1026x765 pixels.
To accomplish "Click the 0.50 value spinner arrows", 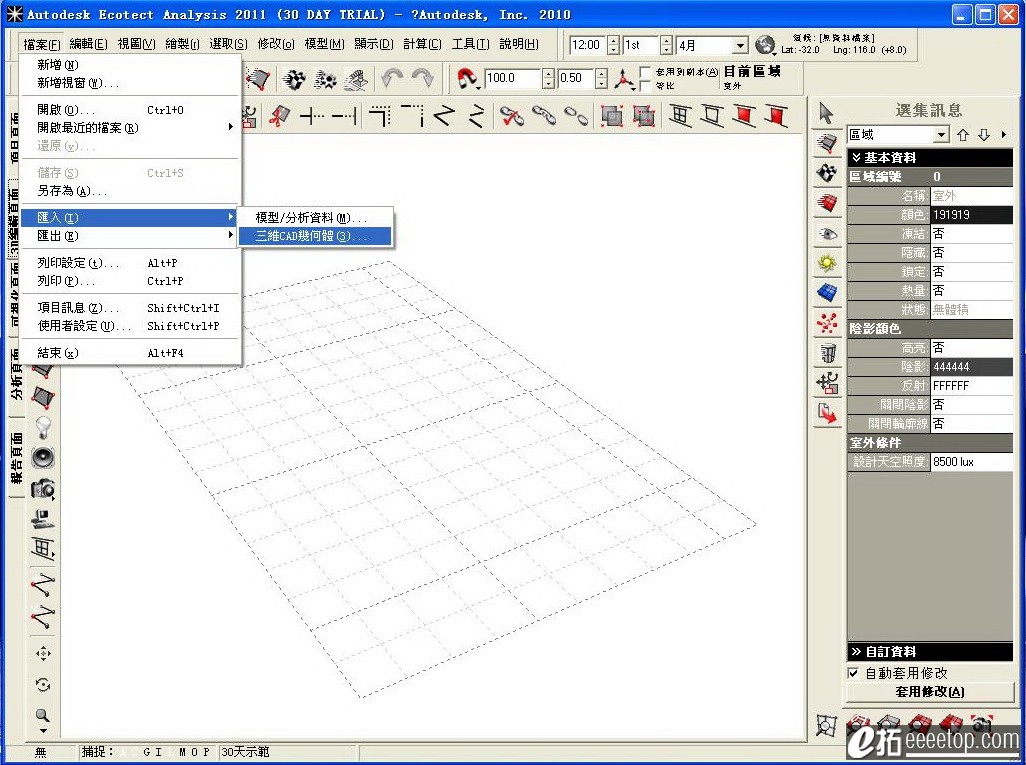I will (601, 79).
